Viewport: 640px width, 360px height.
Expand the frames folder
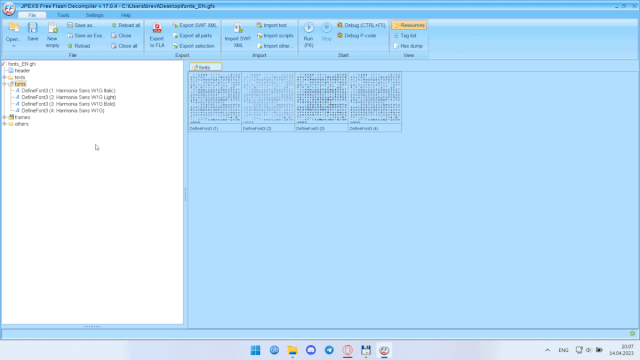tap(4, 117)
